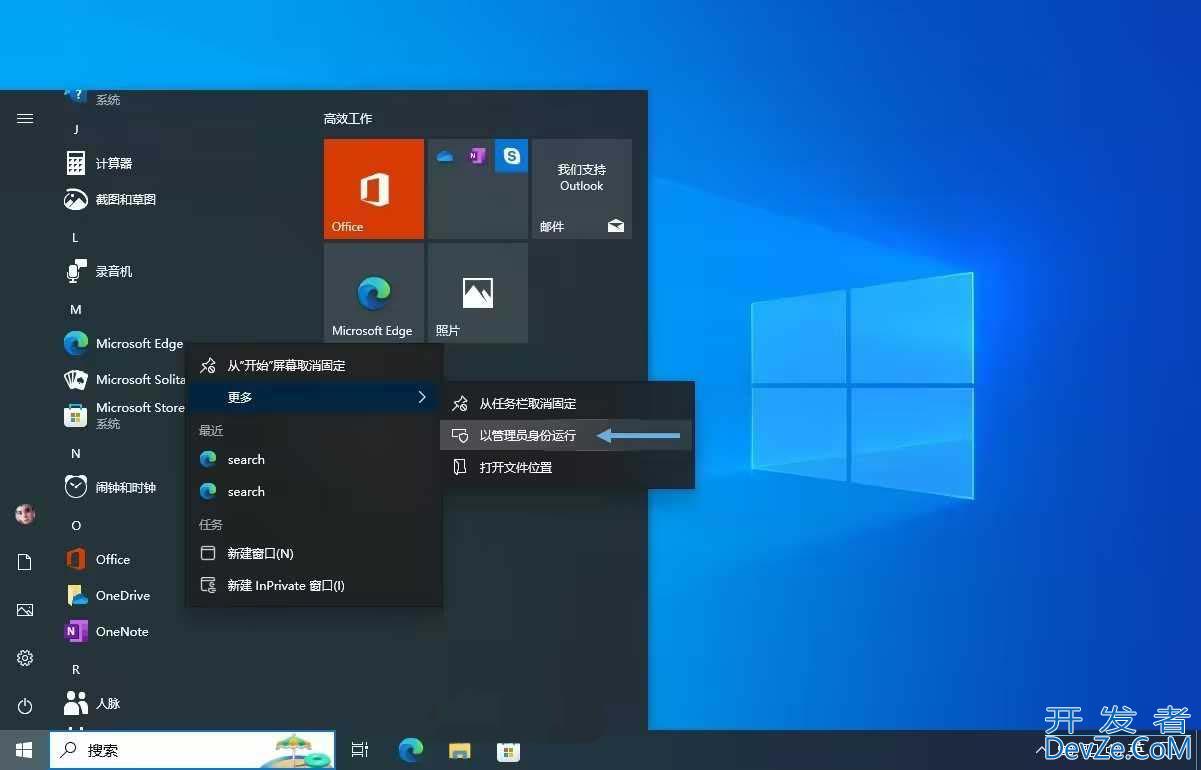
Task: Click the OneNote icon in tile folder
Action: click(x=477, y=156)
